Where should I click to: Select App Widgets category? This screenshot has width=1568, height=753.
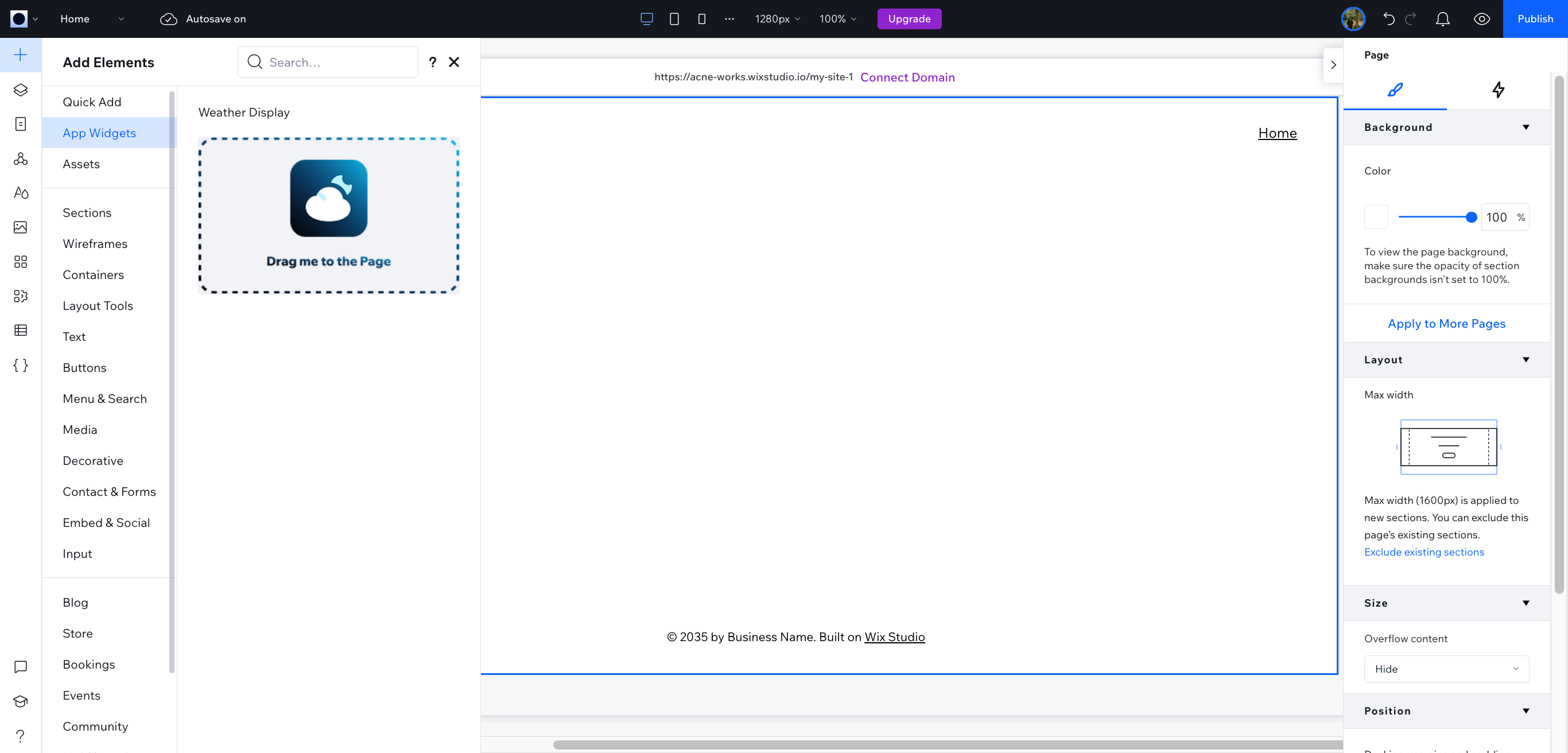(x=108, y=133)
